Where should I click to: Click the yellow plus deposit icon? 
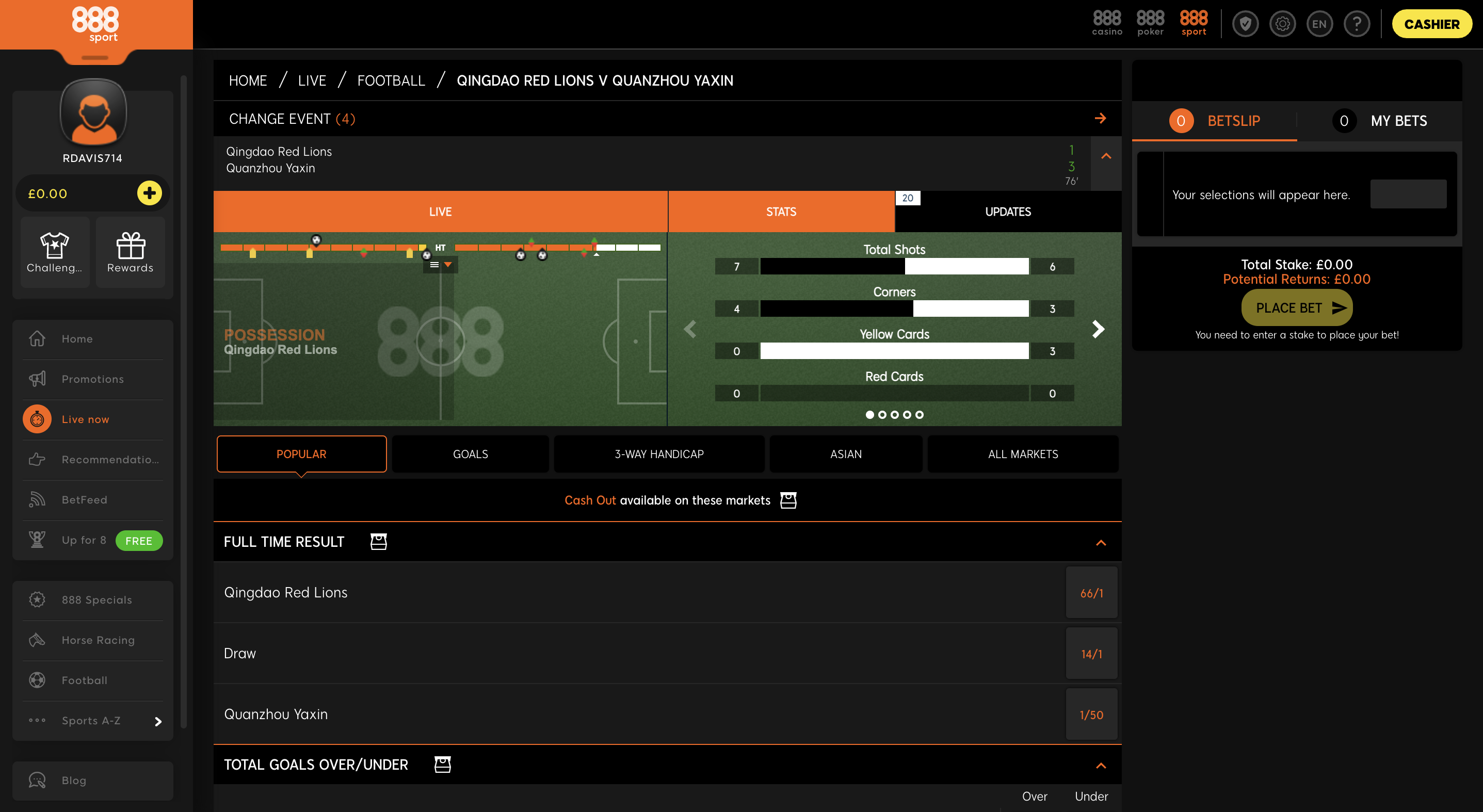tap(149, 193)
